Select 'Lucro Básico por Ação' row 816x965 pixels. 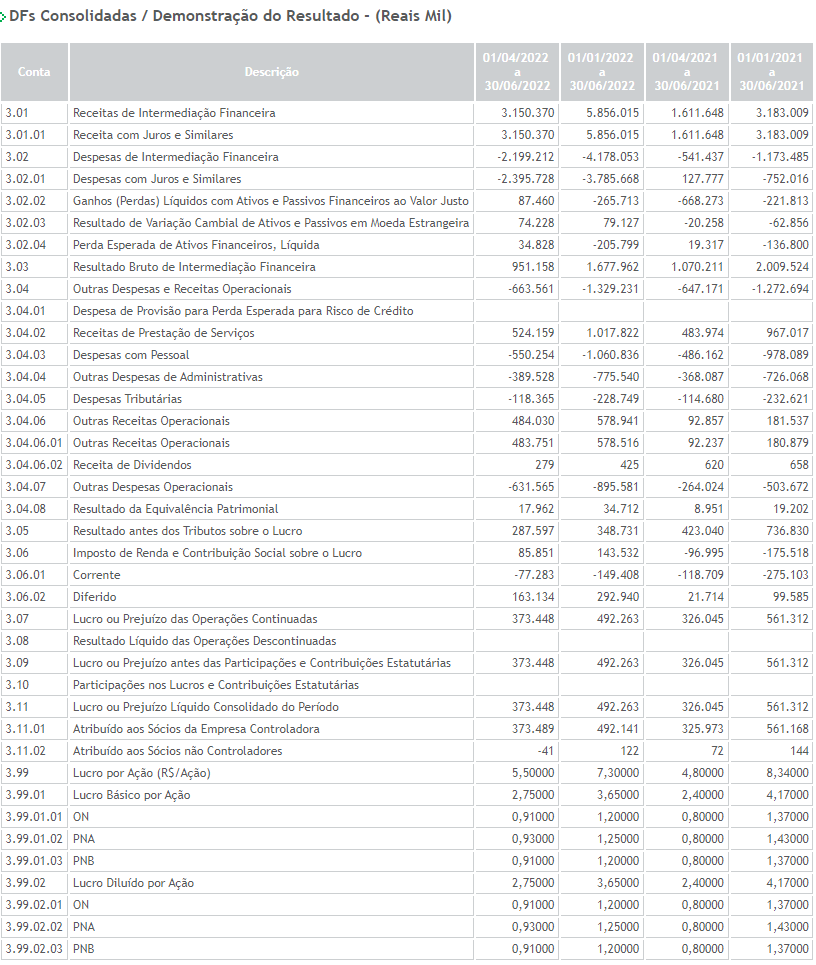[x=407, y=795]
